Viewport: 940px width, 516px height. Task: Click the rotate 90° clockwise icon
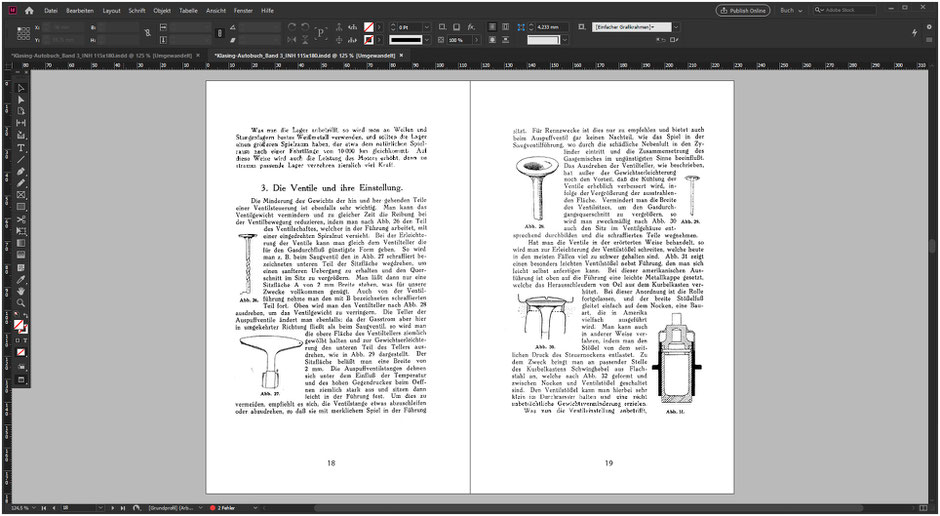[x=292, y=28]
